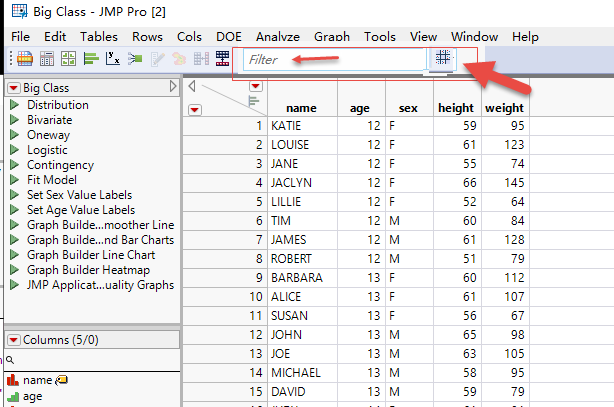
Task: Open the Rows menu
Action: point(147,36)
